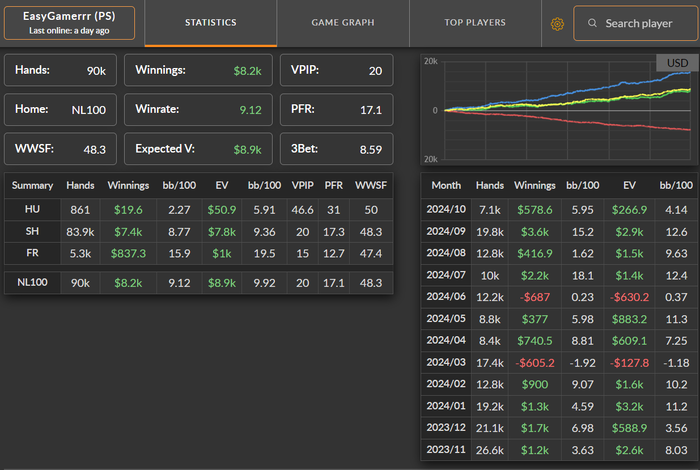Image resolution: width=700 pixels, height=470 pixels.
Task: Click the EasyGamerrr (PS) player name card
Action: 69,23
